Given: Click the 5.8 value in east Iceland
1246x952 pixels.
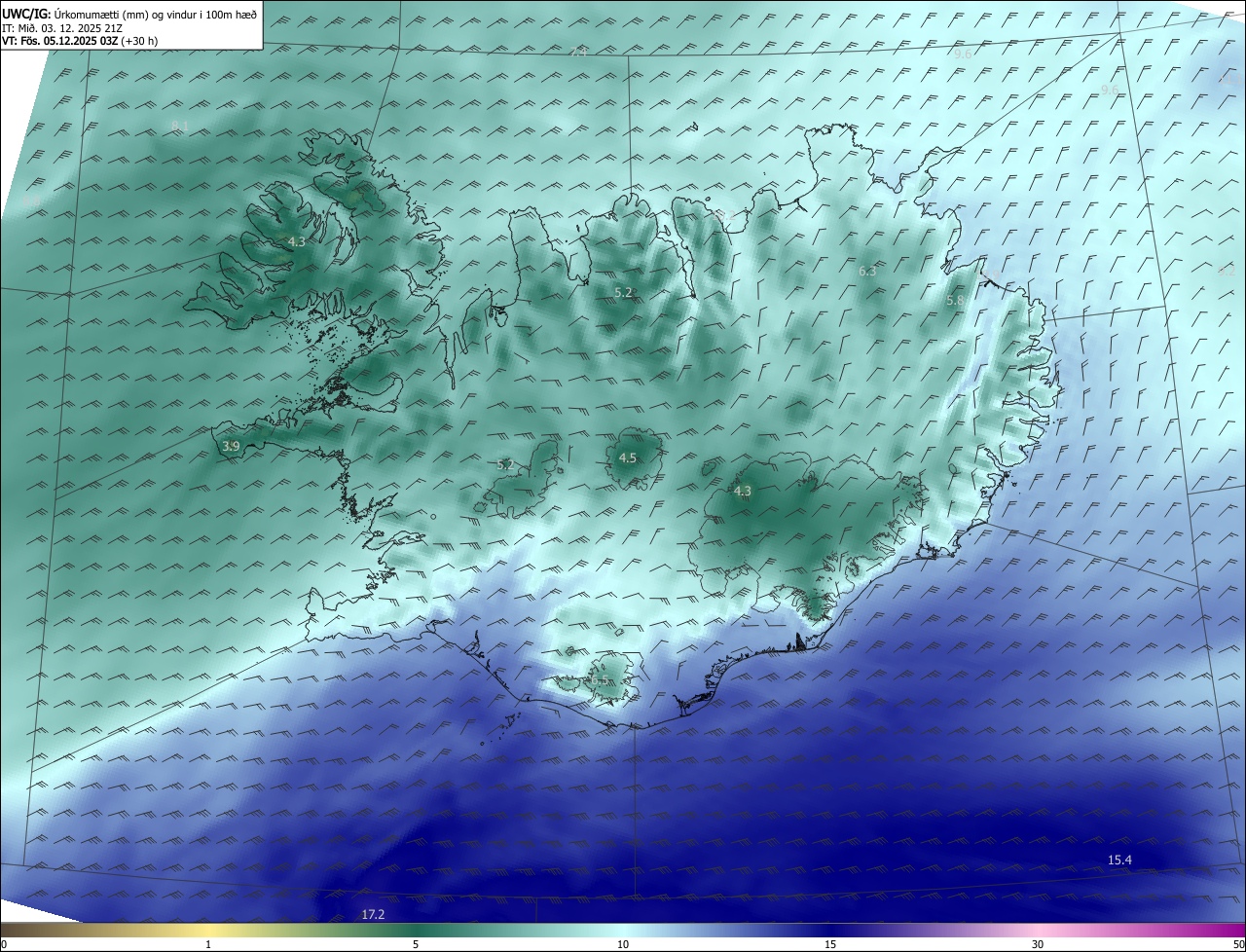Looking at the screenshot, I should pyautogui.click(x=955, y=302).
